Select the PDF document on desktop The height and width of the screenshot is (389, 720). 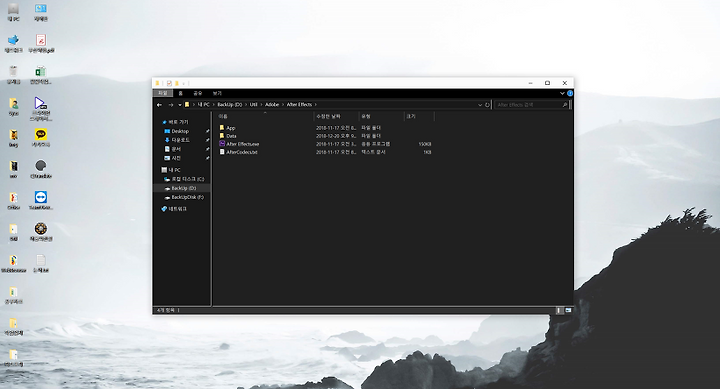coord(41,44)
